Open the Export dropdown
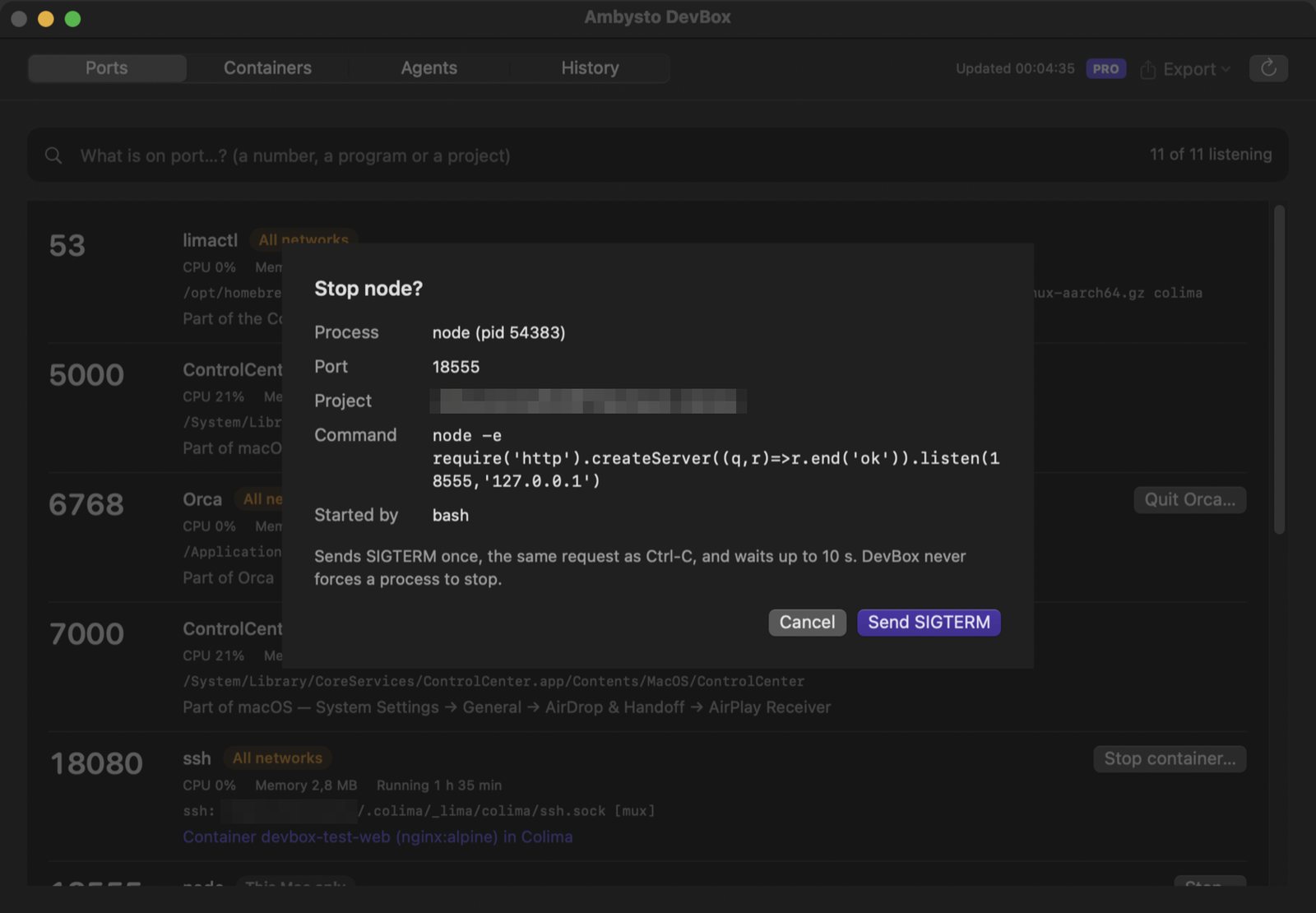 click(x=1185, y=69)
